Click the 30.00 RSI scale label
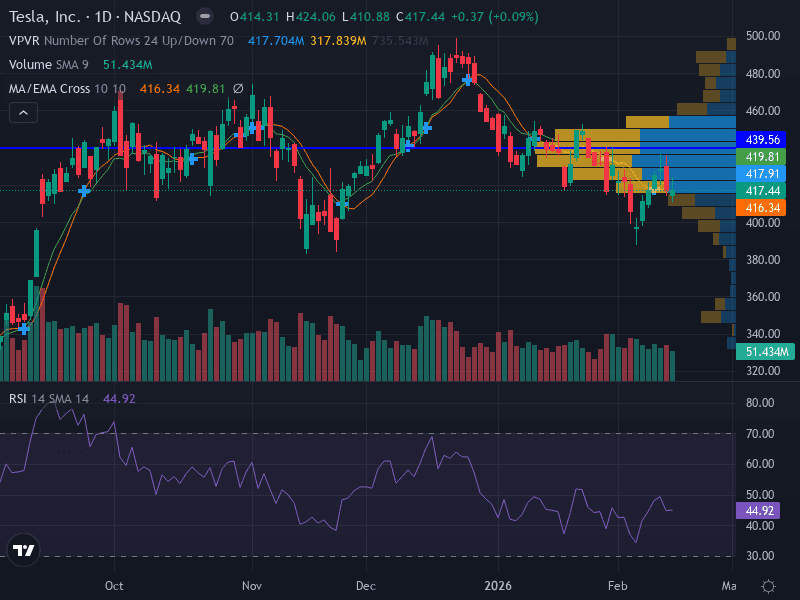 pyautogui.click(x=760, y=556)
